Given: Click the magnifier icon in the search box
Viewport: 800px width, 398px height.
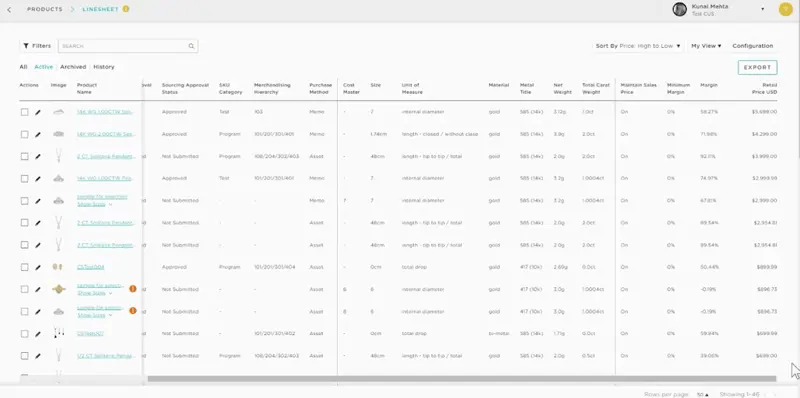Looking at the screenshot, I should [191, 46].
